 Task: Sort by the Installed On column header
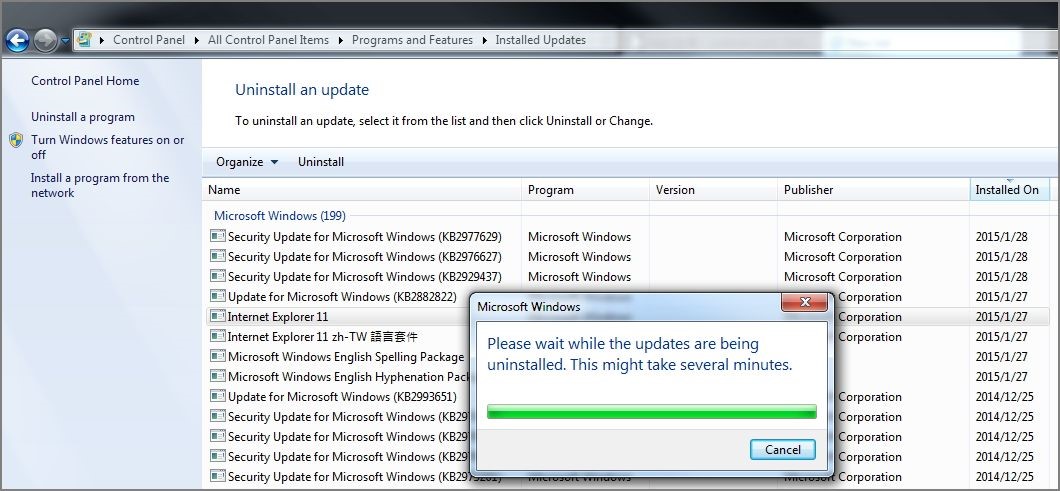(1010, 190)
